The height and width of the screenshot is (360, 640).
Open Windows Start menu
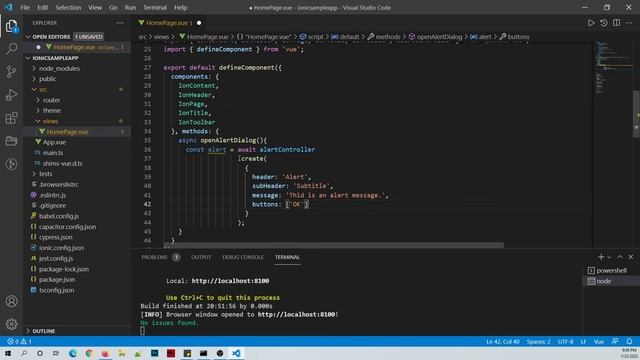8,353
